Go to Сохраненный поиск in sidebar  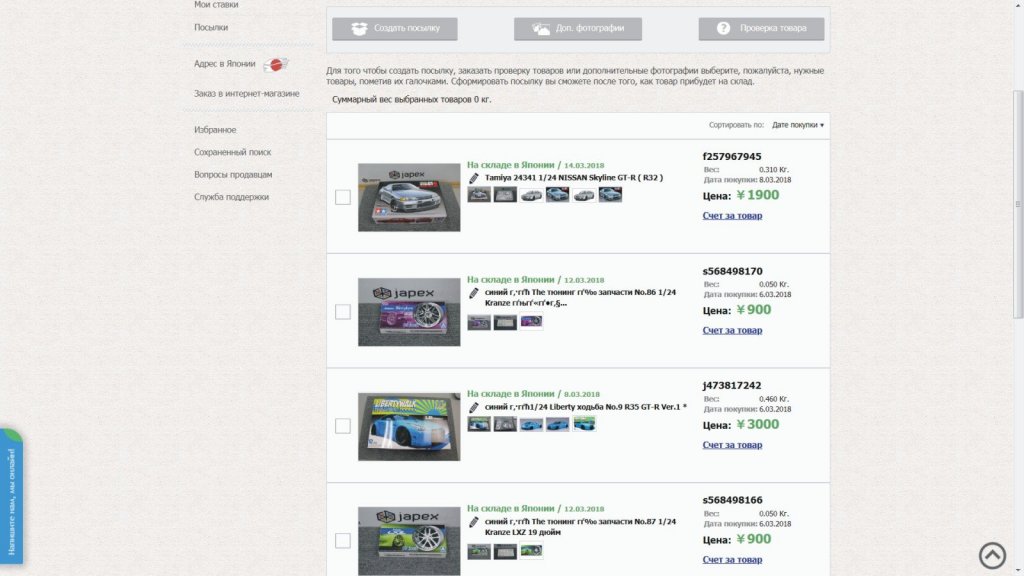pos(232,152)
